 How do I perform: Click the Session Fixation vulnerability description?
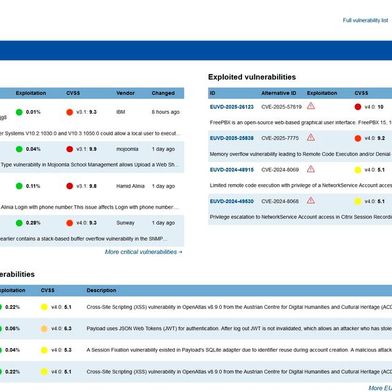[239, 350]
